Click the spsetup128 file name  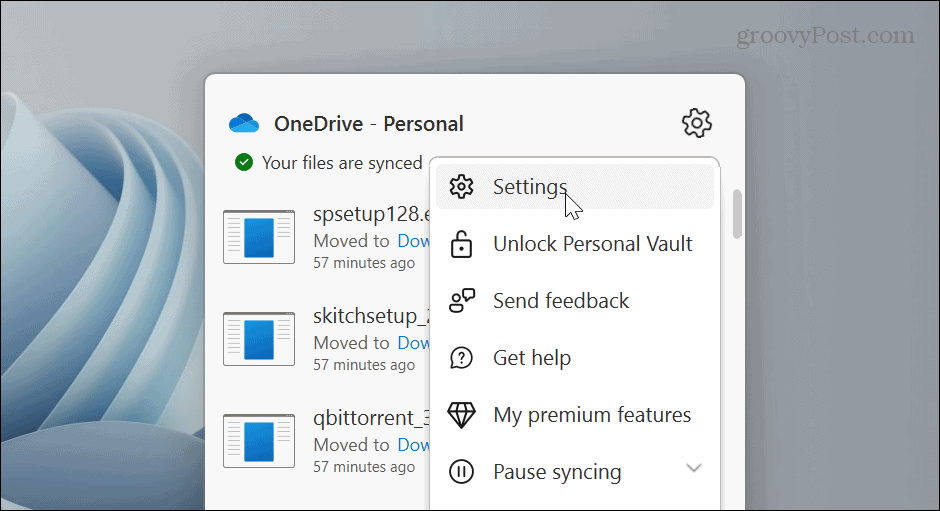coord(371,214)
